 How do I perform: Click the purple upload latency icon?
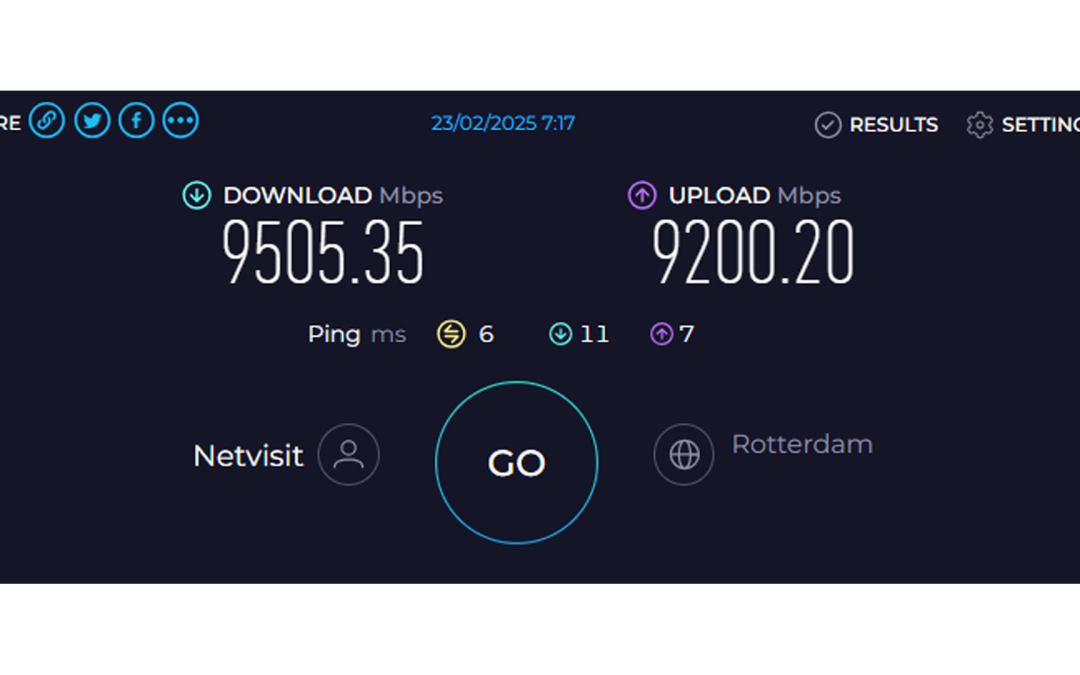click(661, 334)
